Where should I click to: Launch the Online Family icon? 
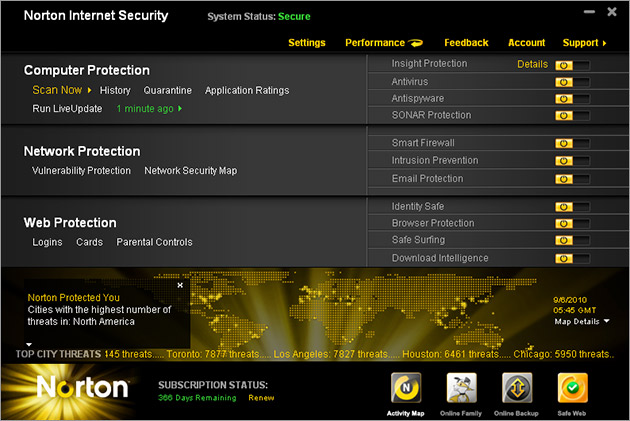click(x=461, y=386)
